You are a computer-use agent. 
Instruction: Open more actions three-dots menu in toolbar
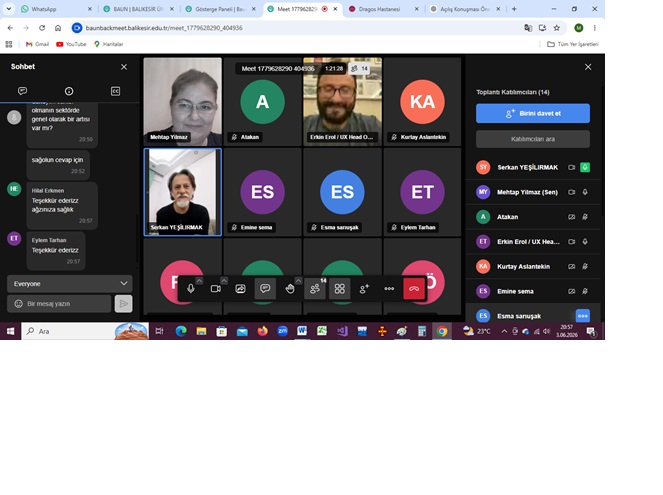pyautogui.click(x=389, y=289)
